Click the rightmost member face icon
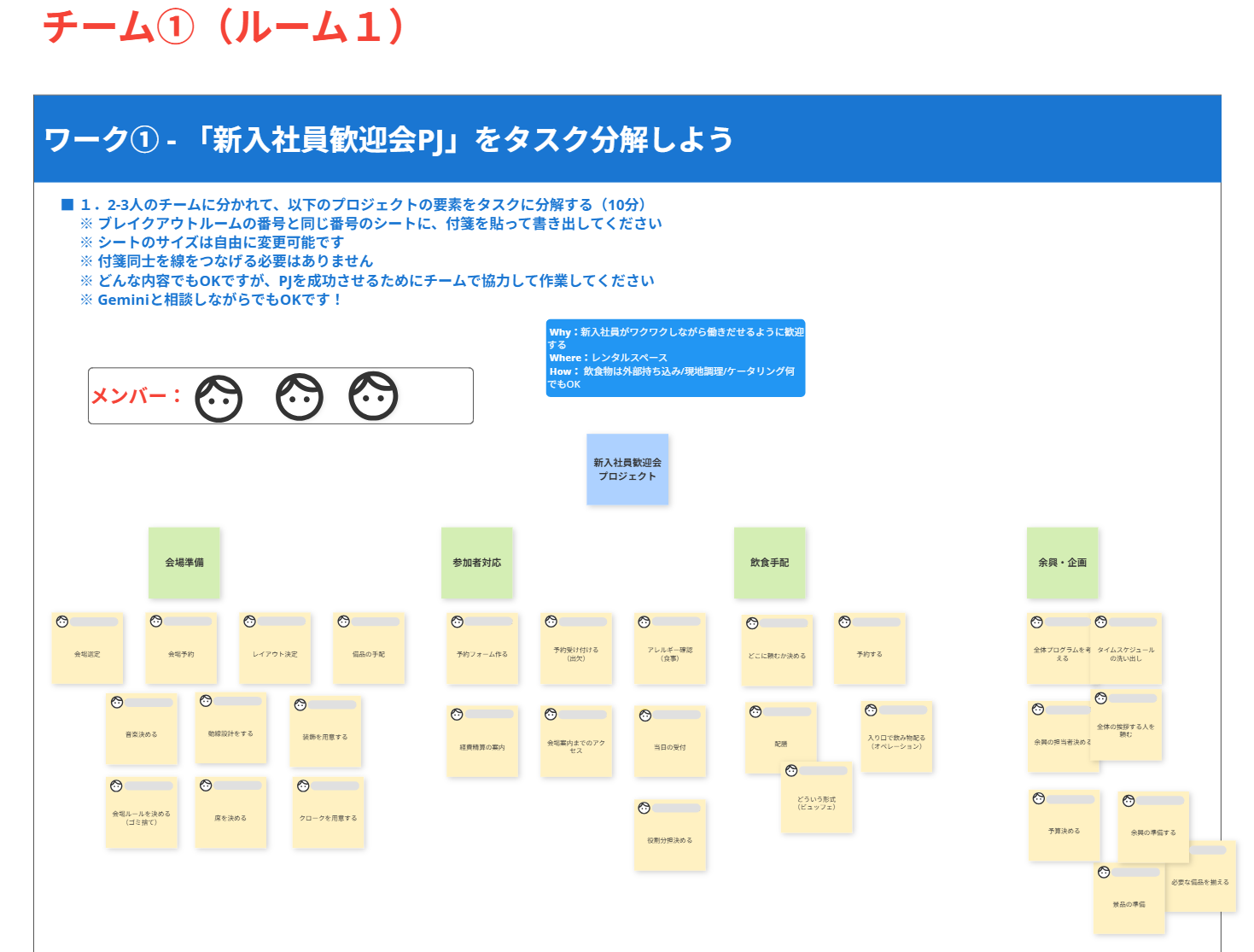Screen dimensions: 1254x952 [373, 396]
